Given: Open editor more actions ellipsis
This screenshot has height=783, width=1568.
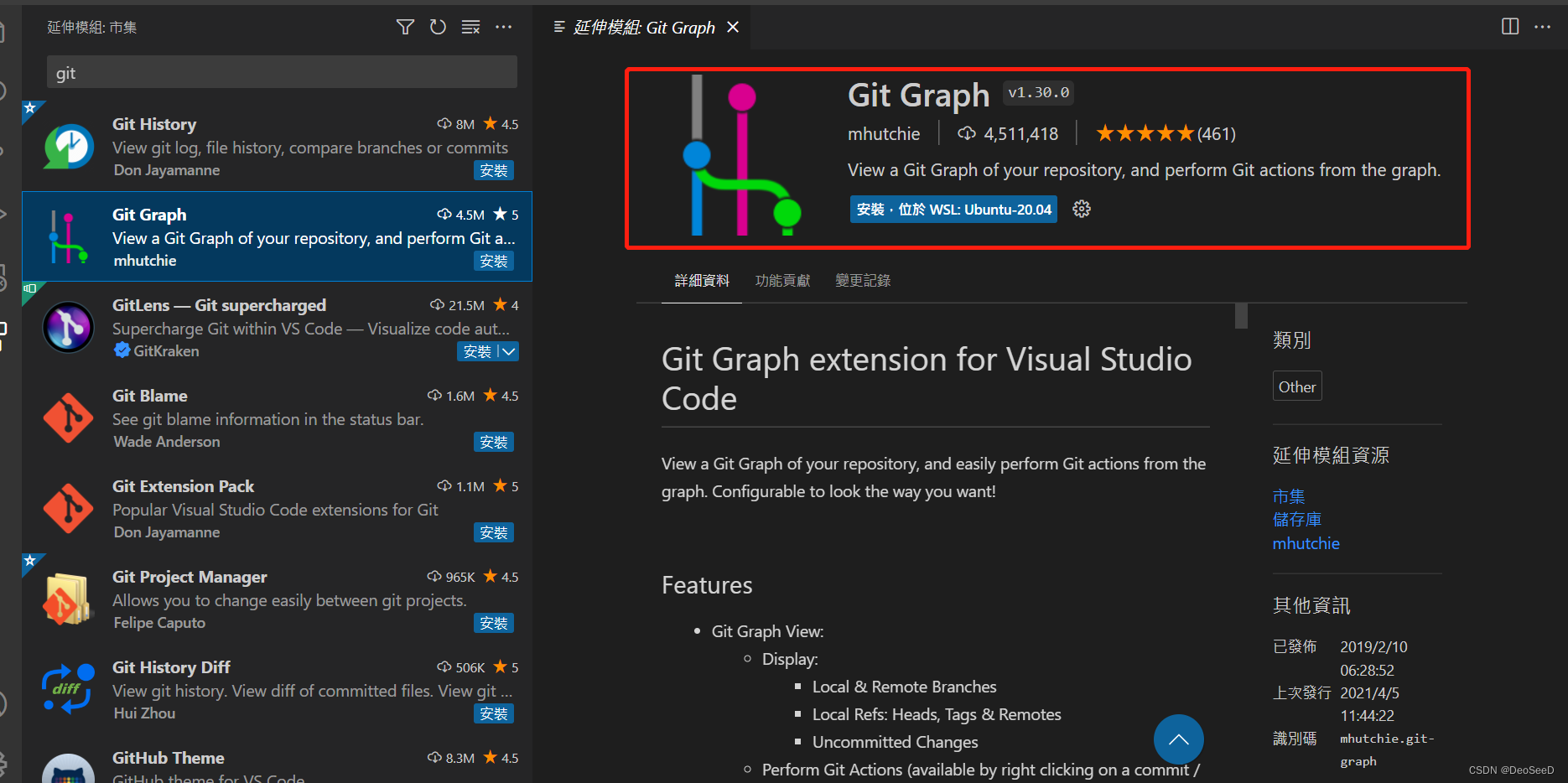Looking at the screenshot, I should click(1543, 27).
